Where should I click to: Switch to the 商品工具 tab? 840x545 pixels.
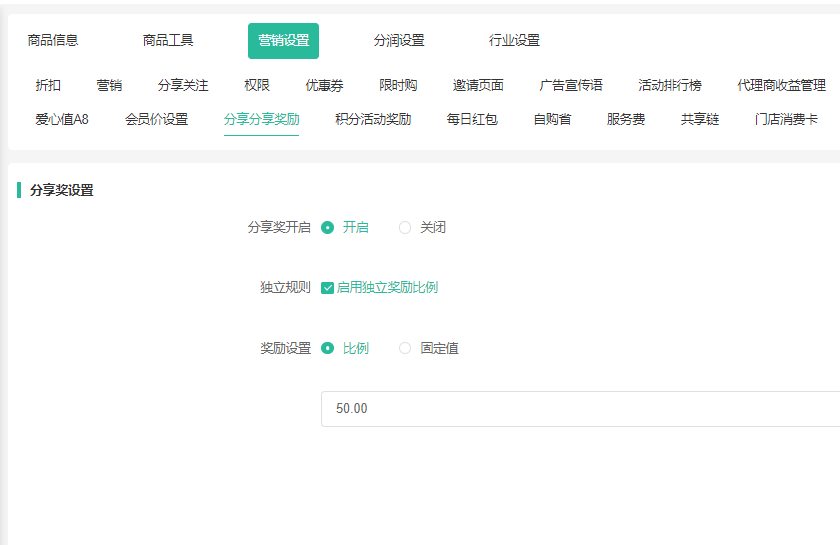pos(168,41)
